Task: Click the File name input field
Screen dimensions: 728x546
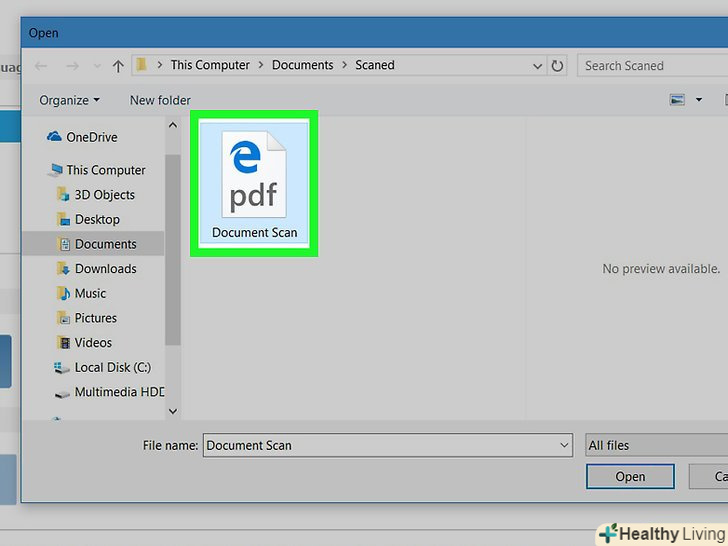Action: 388,445
